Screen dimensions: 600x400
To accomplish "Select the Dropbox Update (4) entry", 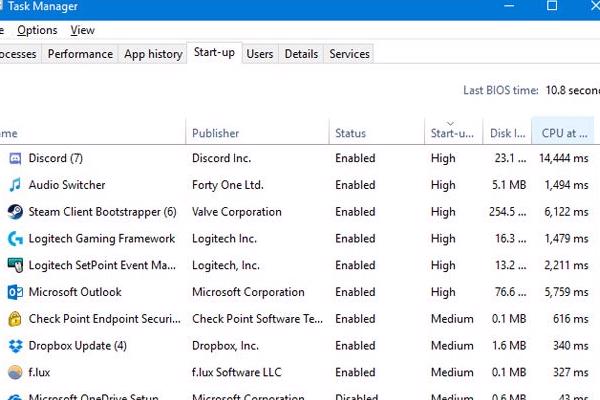I will pyautogui.click(x=78, y=346).
